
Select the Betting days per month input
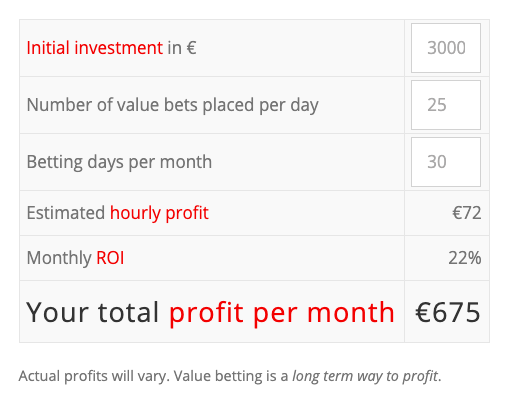click(446, 162)
